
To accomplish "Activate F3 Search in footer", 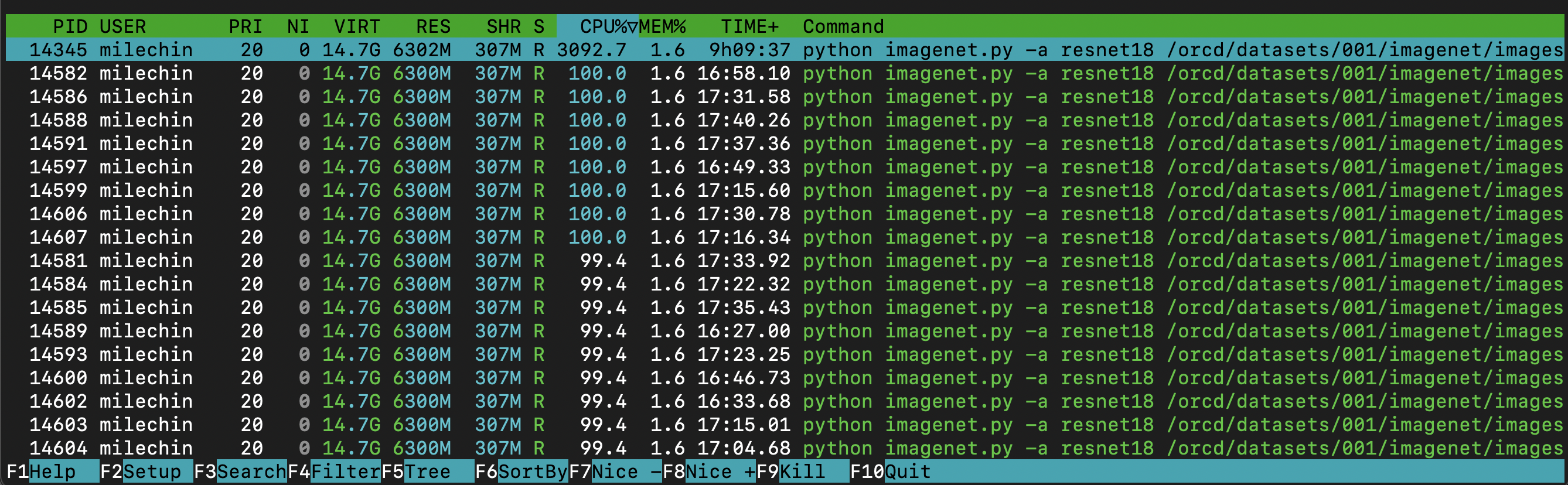I will click(x=239, y=472).
